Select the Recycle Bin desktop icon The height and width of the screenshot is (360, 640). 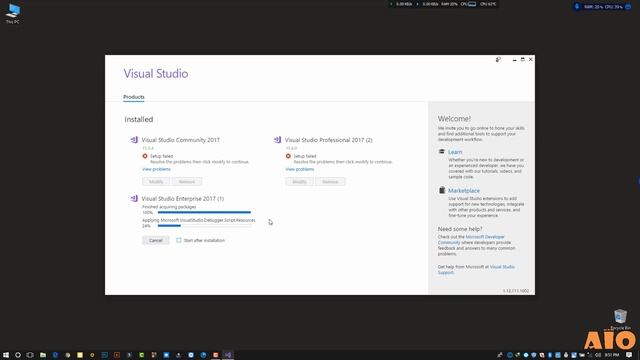click(x=620, y=319)
